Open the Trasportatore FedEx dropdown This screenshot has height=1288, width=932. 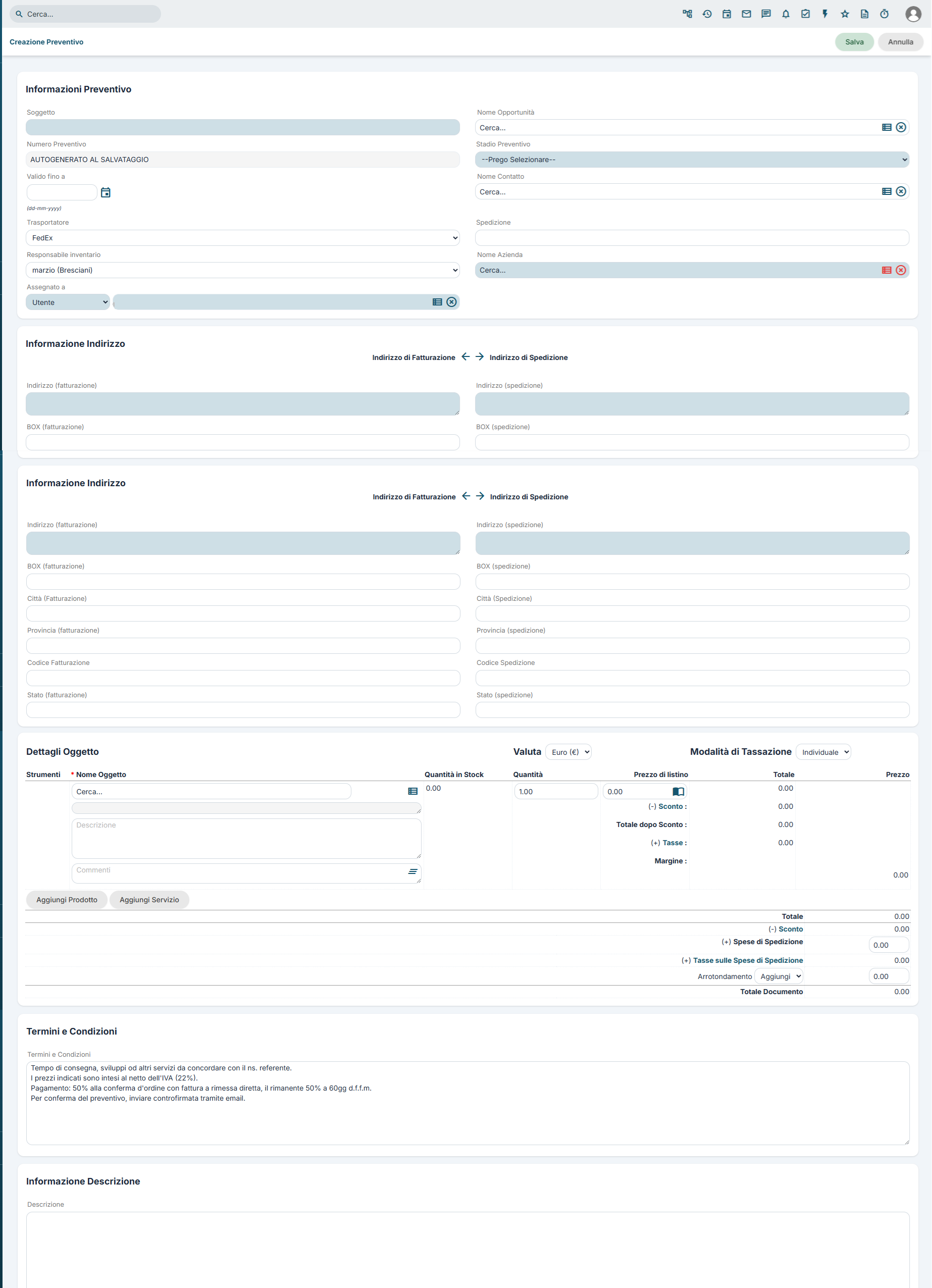242,238
